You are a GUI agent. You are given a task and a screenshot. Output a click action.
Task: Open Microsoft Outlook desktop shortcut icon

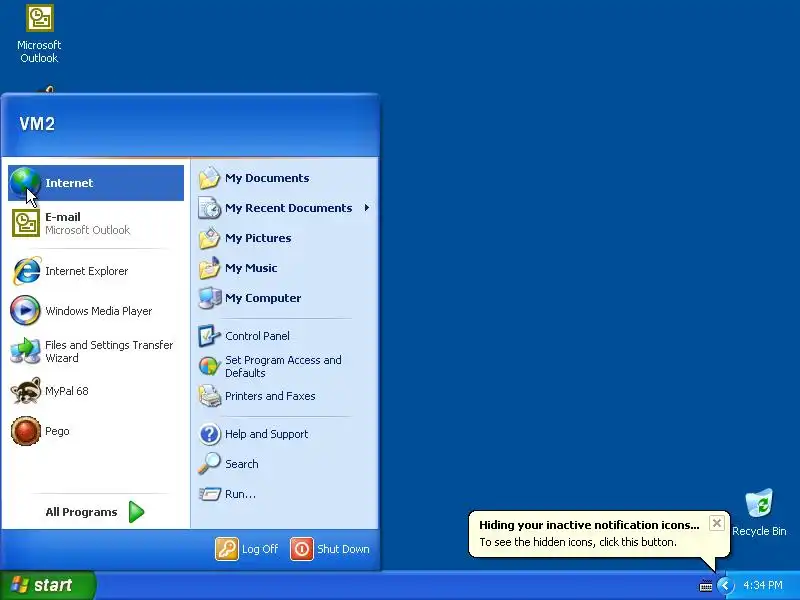40,18
